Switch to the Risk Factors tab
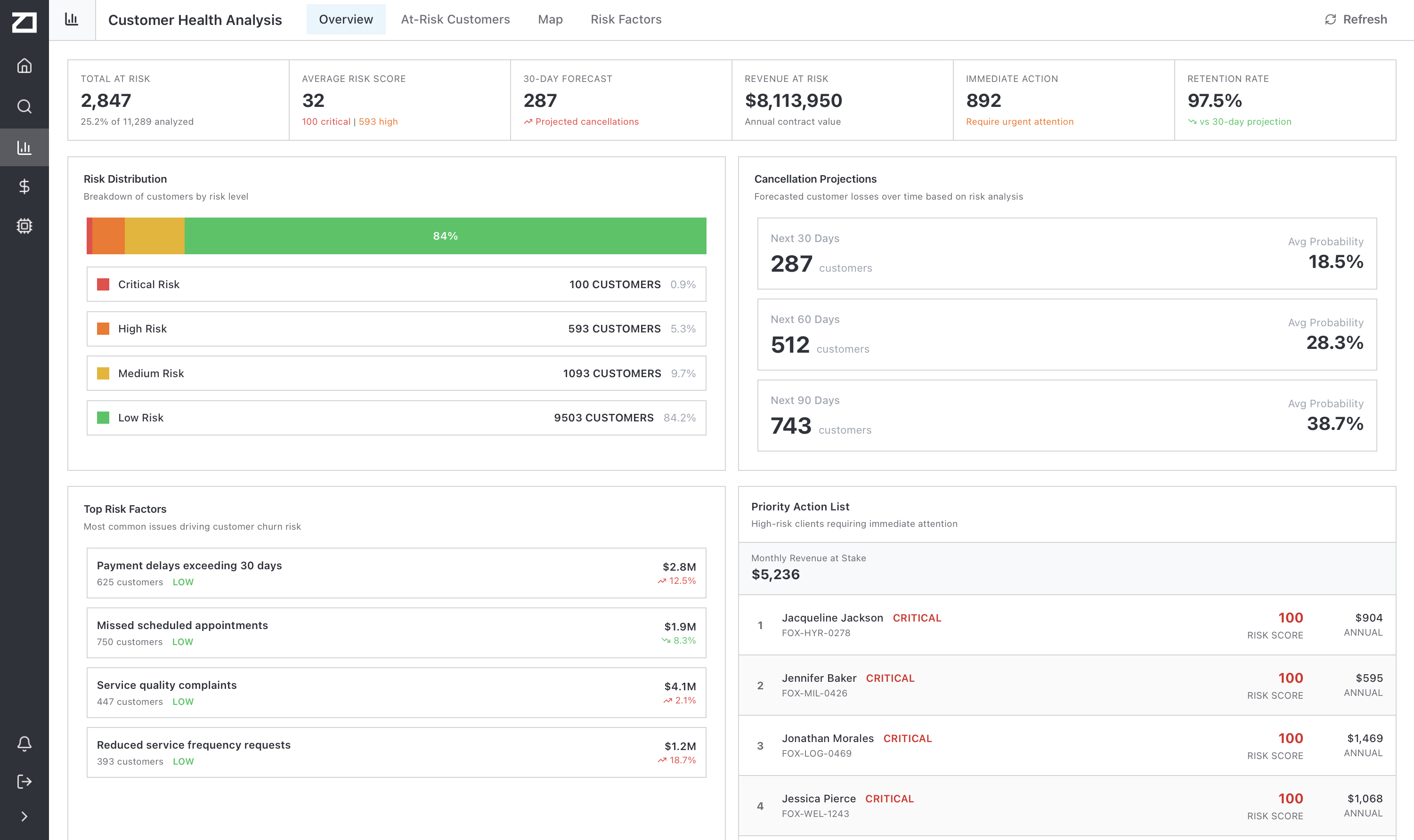This screenshot has width=1414, height=840. click(x=626, y=19)
